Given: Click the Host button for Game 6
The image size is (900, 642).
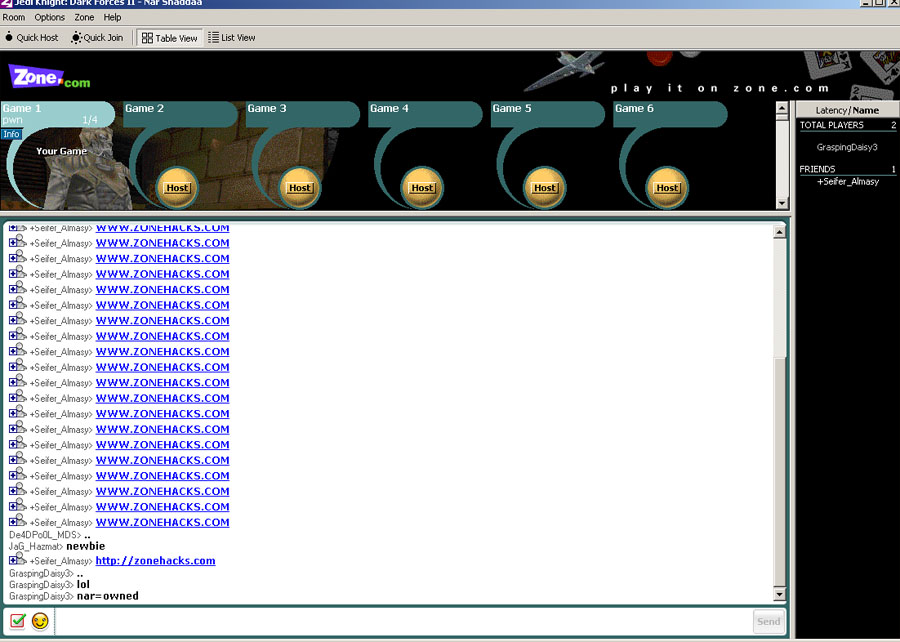Looking at the screenshot, I should point(668,188).
